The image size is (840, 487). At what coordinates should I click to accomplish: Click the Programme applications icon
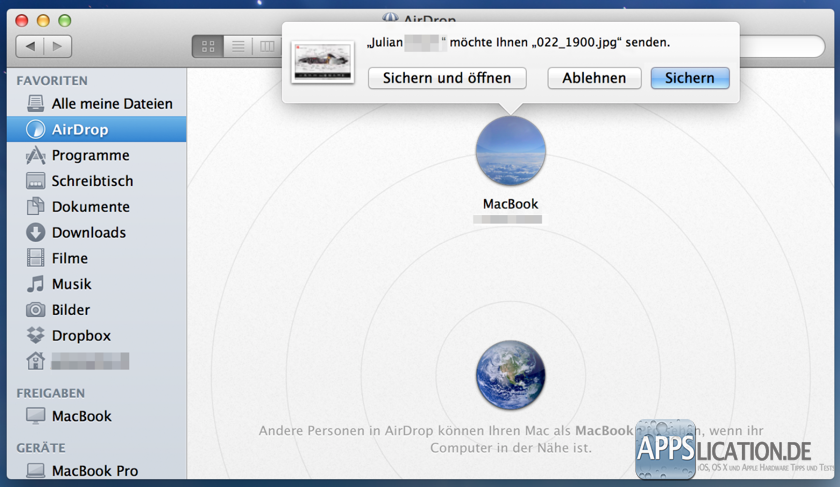tap(35, 155)
